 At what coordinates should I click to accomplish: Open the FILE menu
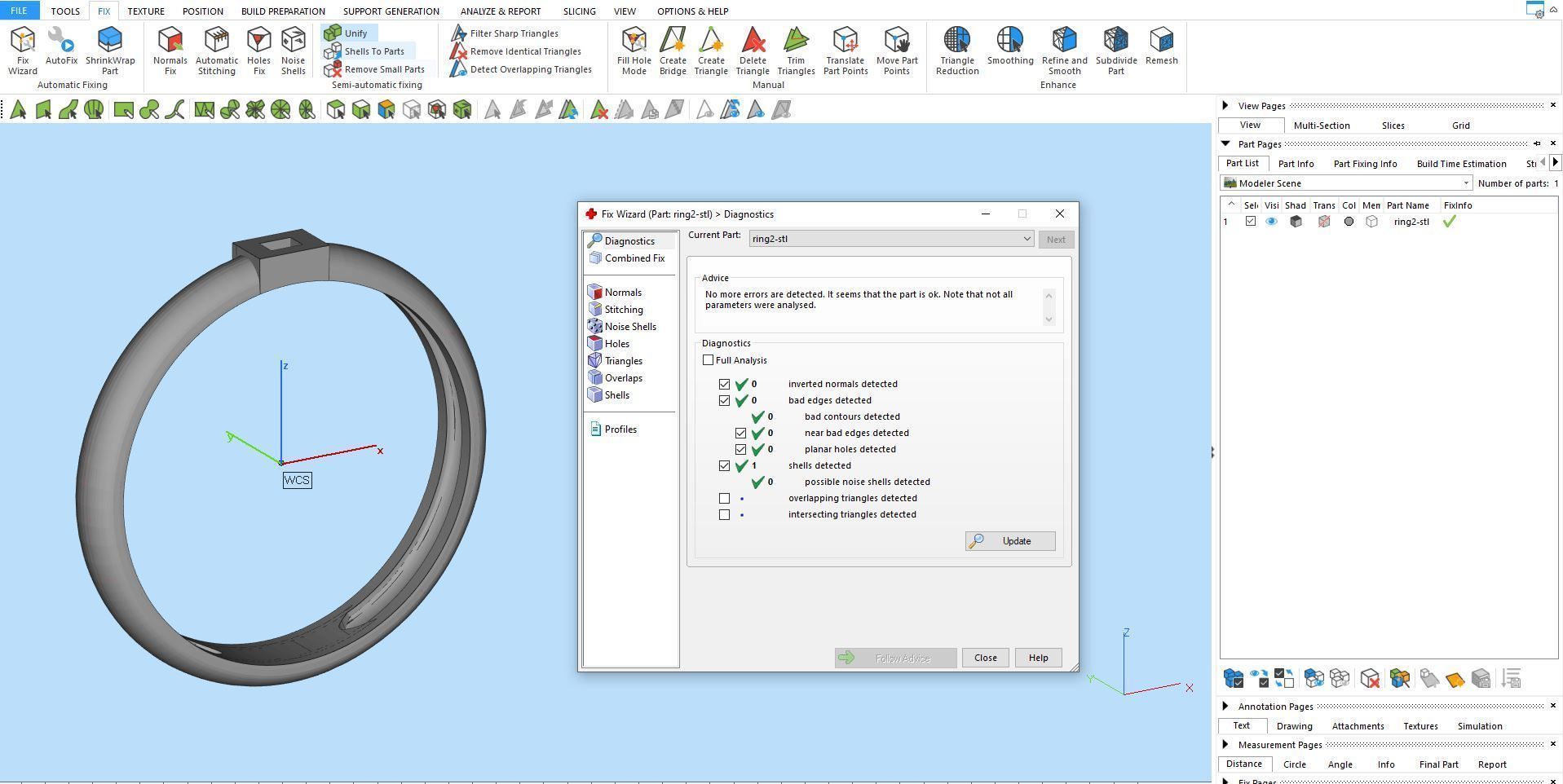[x=19, y=11]
